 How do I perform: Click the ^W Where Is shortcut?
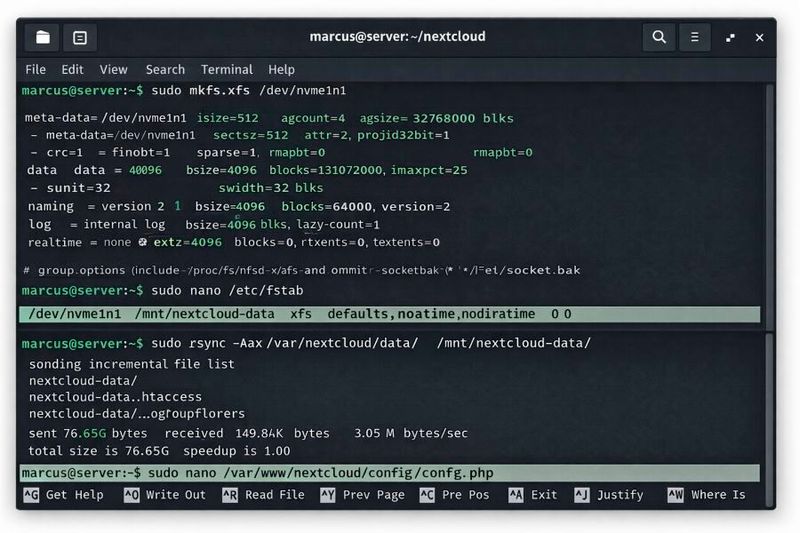point(707,495)
